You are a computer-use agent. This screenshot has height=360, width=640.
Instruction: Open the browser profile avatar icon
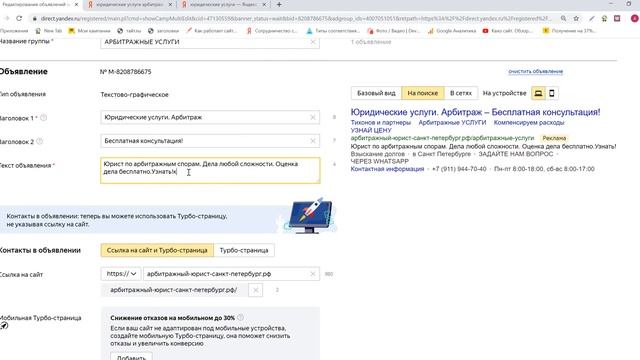pos(635,18)
